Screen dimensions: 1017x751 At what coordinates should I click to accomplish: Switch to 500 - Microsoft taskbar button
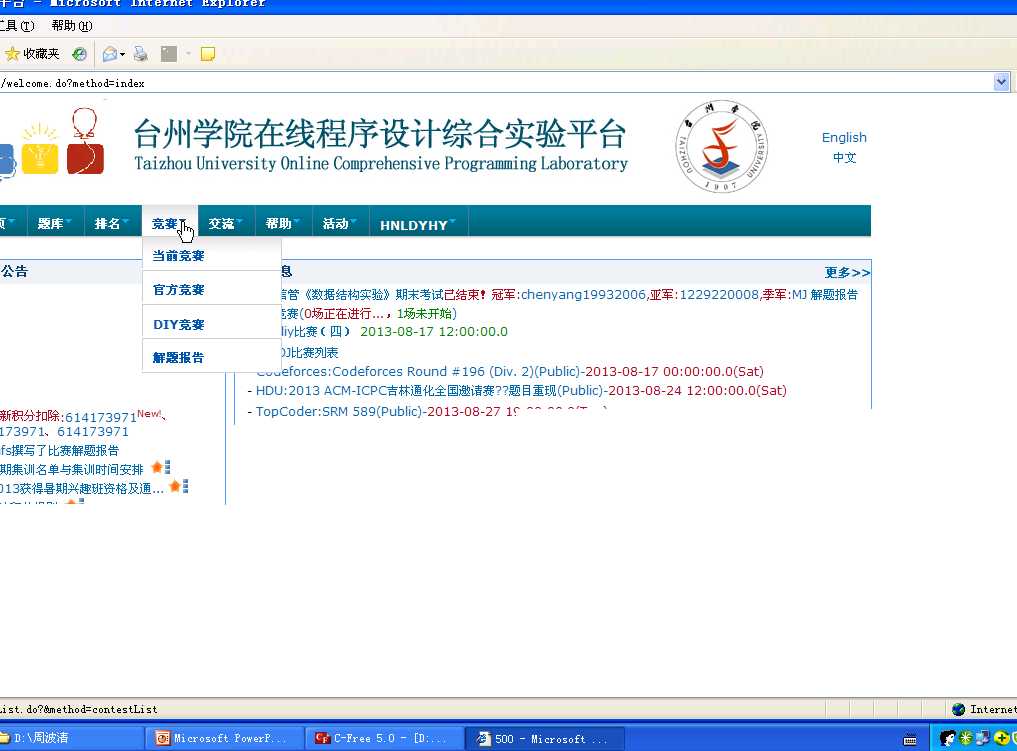coord(545,738)
